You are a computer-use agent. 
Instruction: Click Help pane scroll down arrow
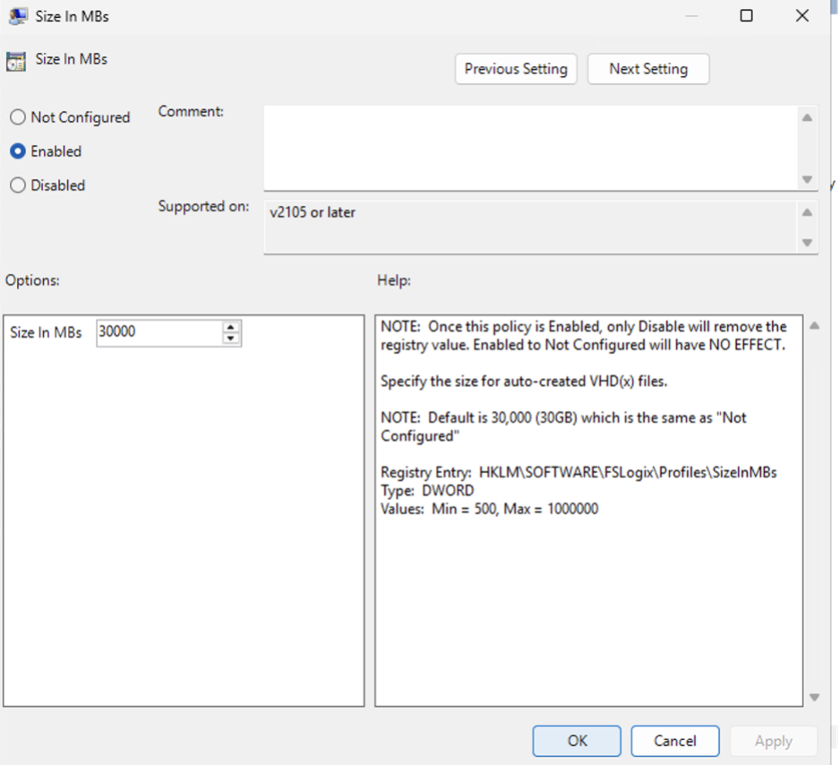pos(815,697)
